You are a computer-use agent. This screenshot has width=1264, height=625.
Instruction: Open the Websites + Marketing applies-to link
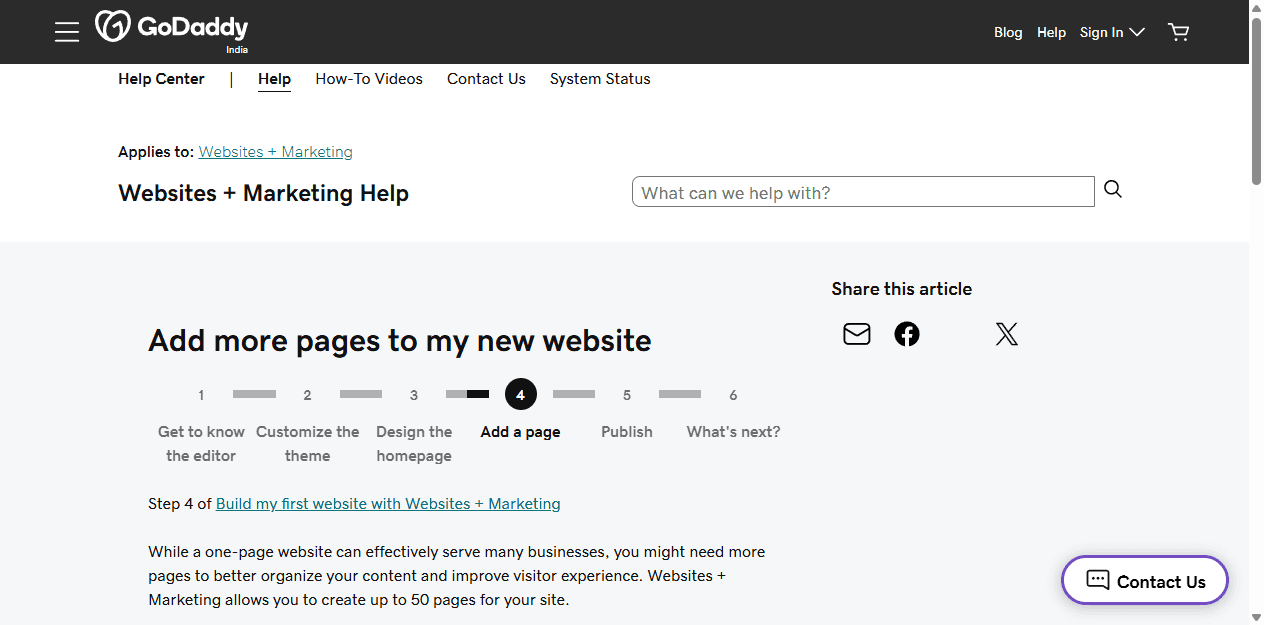[x=276, y=152]
